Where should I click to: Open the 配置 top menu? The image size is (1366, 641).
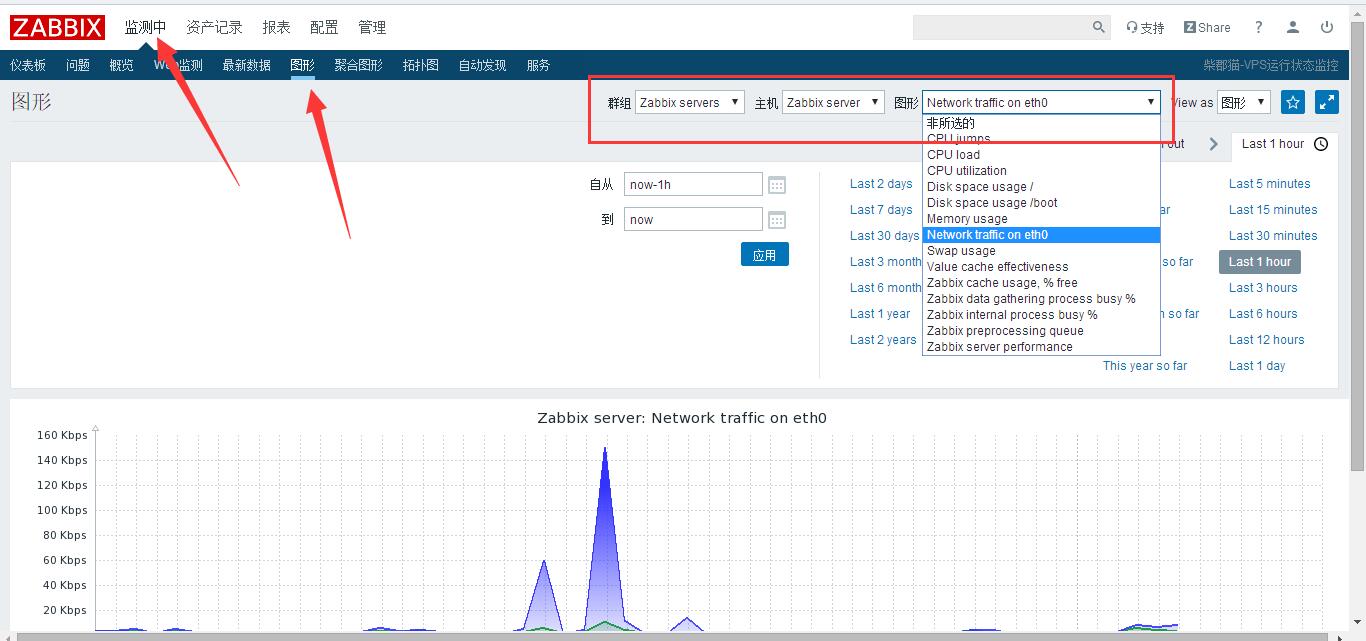[x=324, y=27]
